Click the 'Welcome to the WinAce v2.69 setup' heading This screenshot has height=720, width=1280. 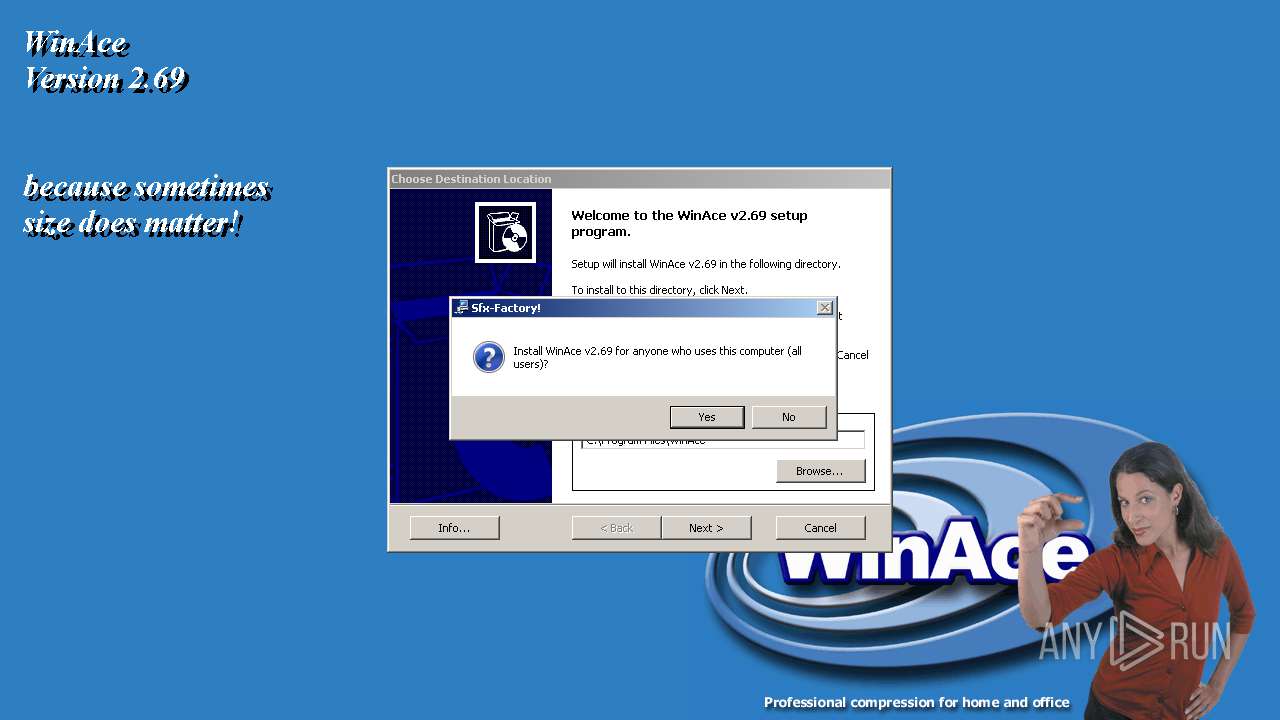pos(689,223)
